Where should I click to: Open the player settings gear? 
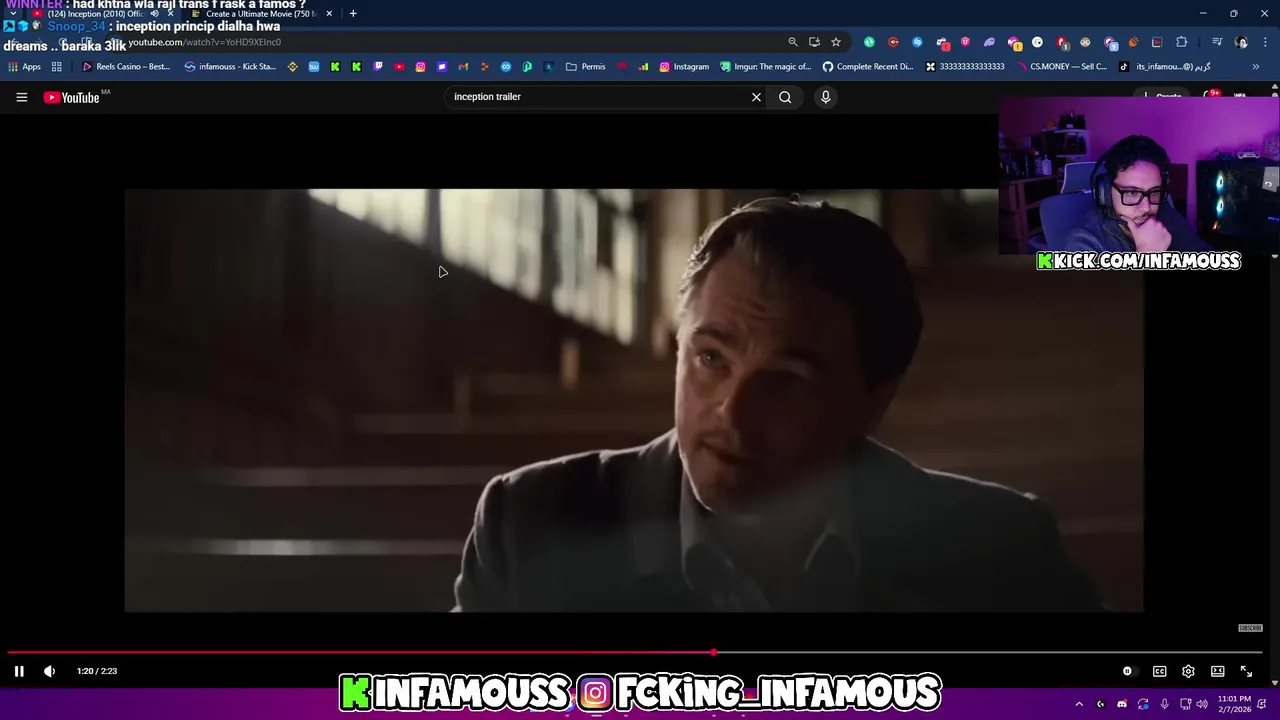coord(1188,671)
